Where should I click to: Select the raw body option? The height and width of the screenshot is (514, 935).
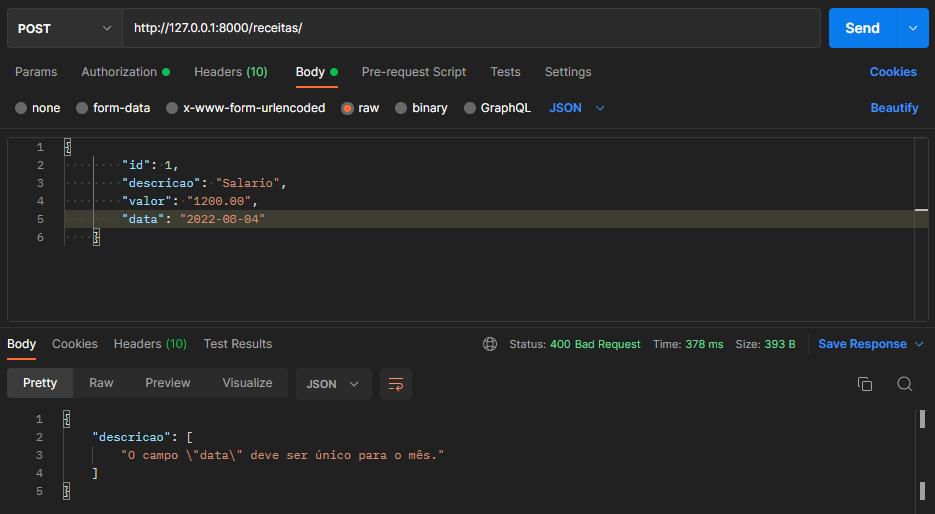[x=360, y=108]
